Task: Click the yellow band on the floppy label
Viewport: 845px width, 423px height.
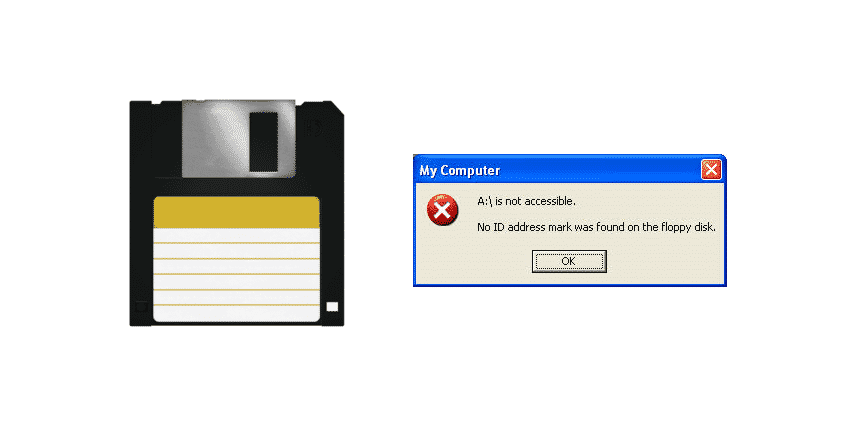Action: (x=237, y=212)
